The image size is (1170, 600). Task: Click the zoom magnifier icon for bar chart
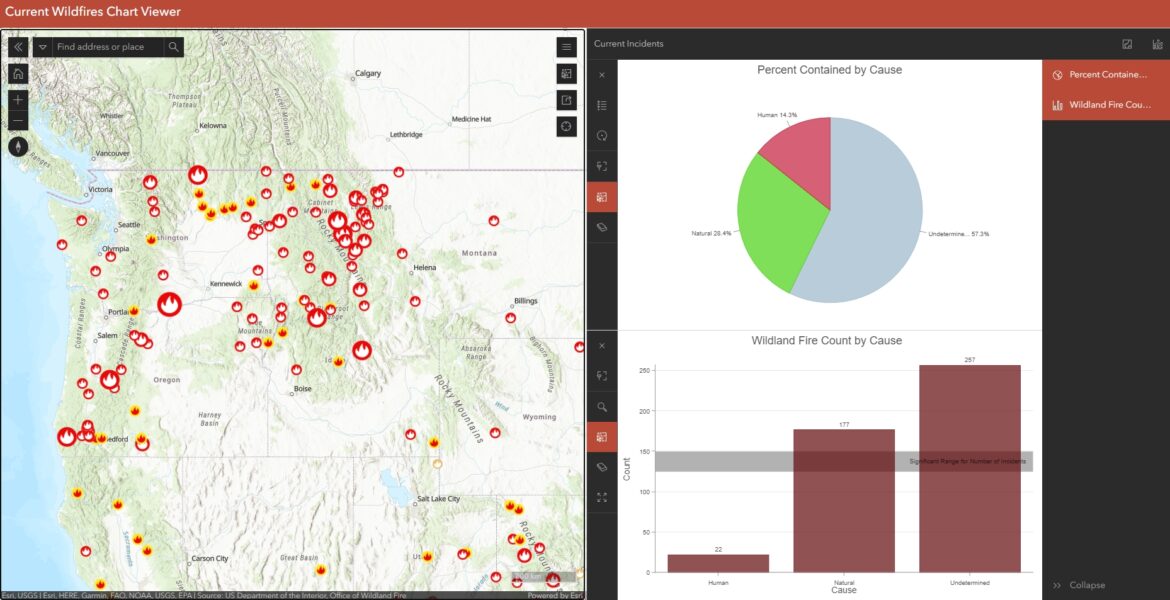pyautogui.click(x=602, y=407)
